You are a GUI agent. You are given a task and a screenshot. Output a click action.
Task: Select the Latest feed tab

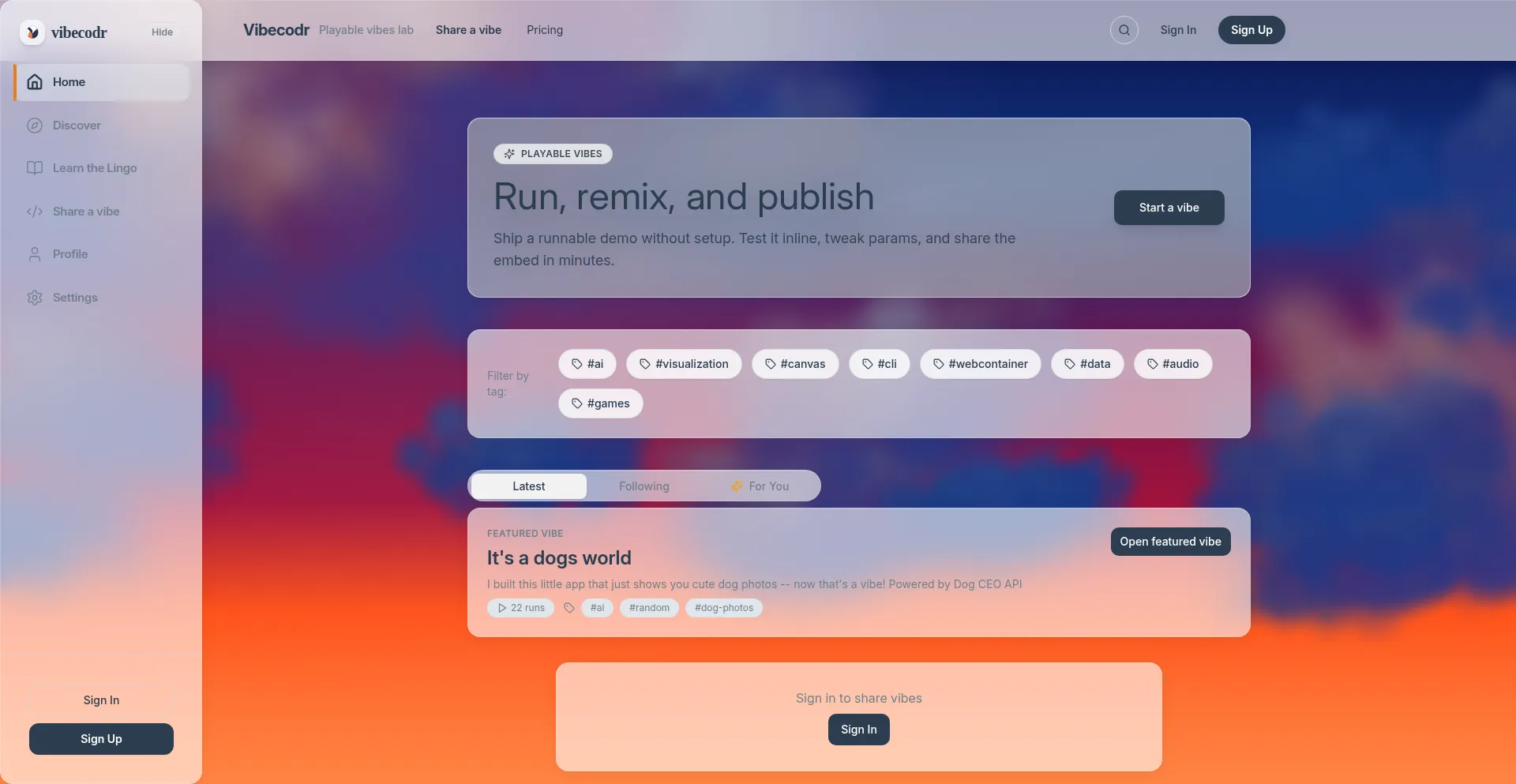point(528,486)
